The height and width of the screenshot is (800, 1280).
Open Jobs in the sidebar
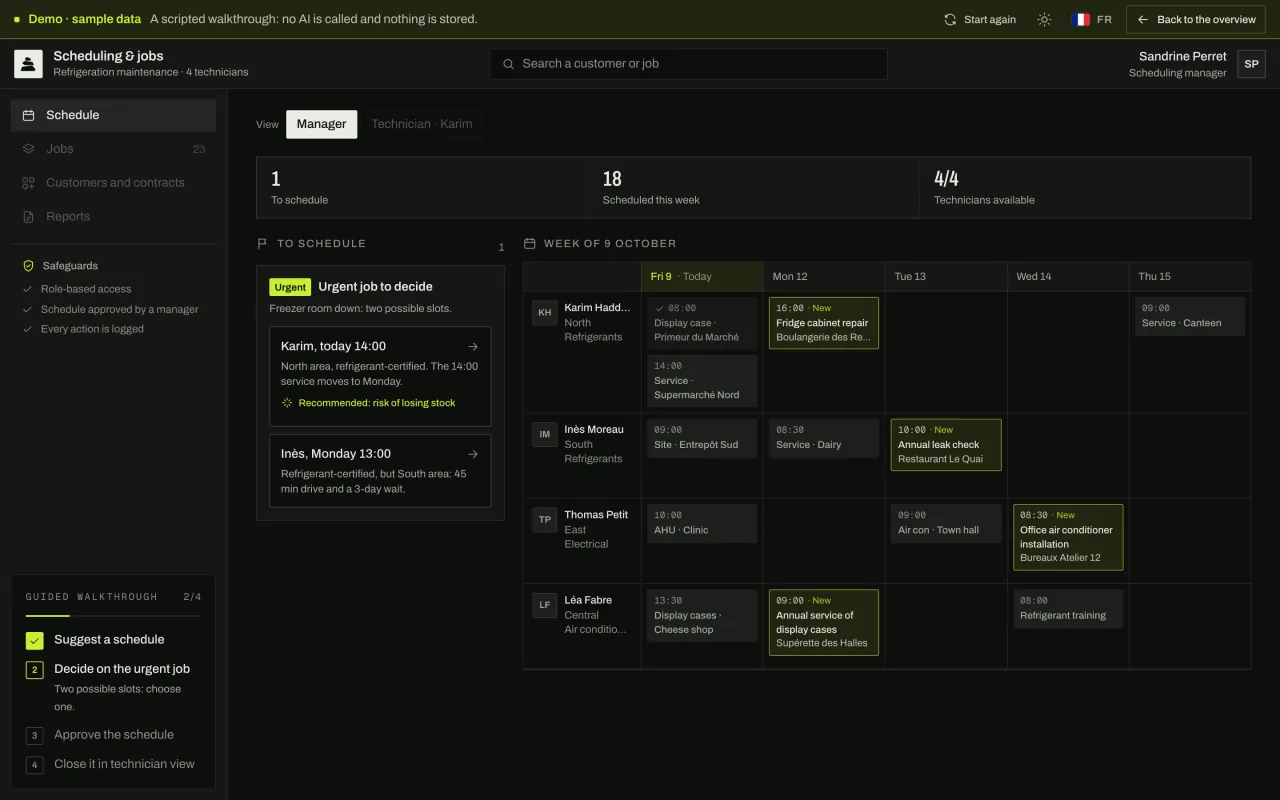pos(113,149)
